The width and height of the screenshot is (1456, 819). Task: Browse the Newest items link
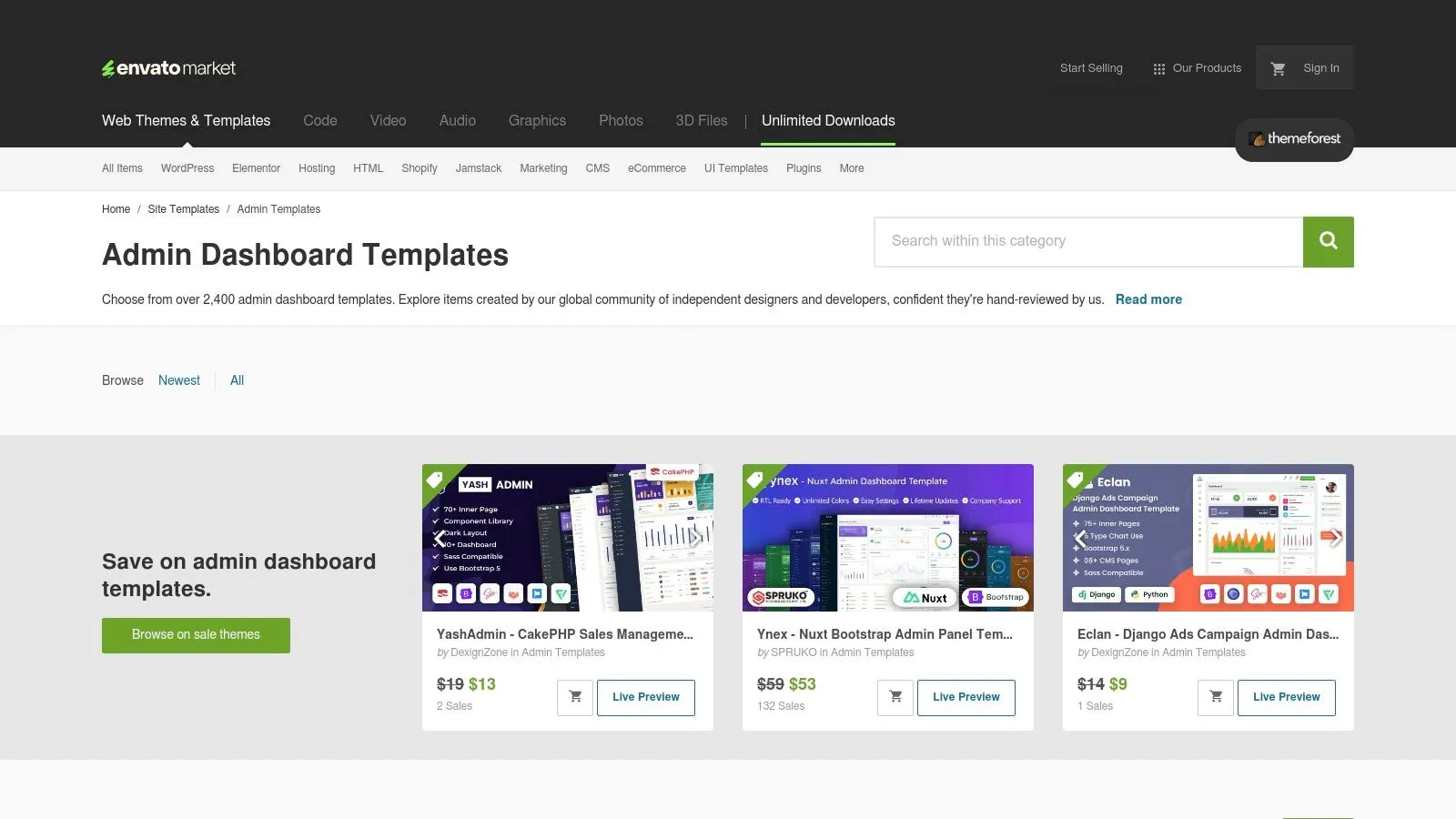click(x=179, y=380)
